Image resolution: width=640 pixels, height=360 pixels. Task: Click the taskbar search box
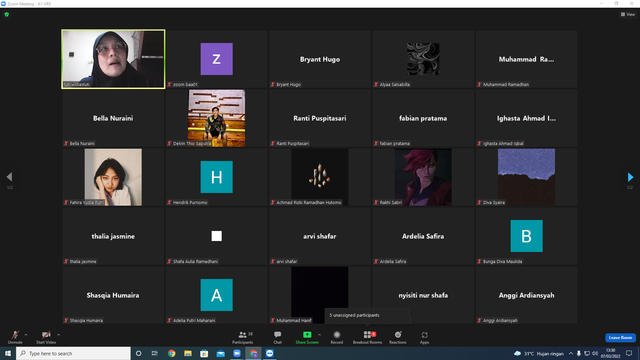pos(73,353)
